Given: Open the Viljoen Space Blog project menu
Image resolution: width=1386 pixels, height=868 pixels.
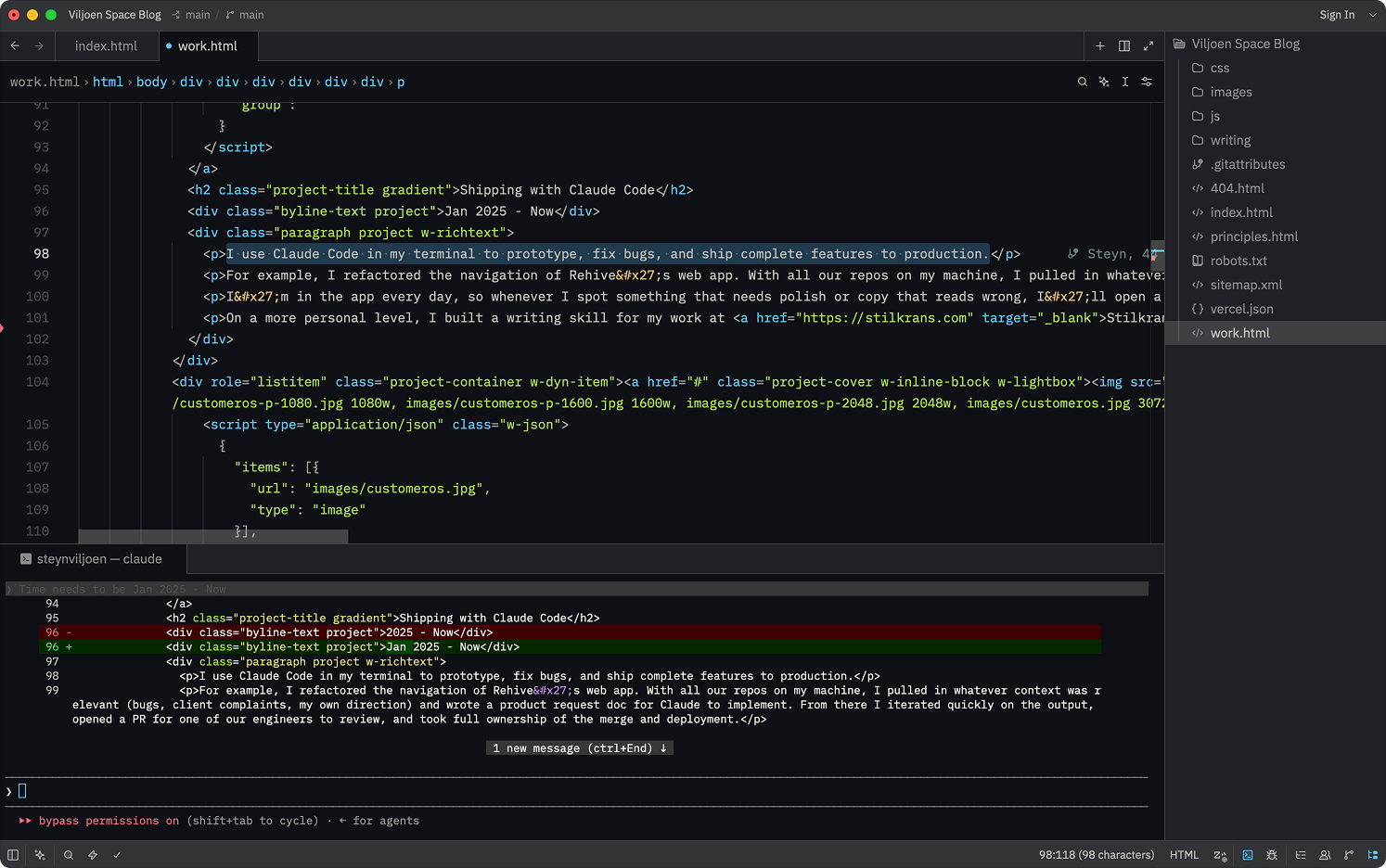Looking at the screenshot, I should click(x=114, y=15).
